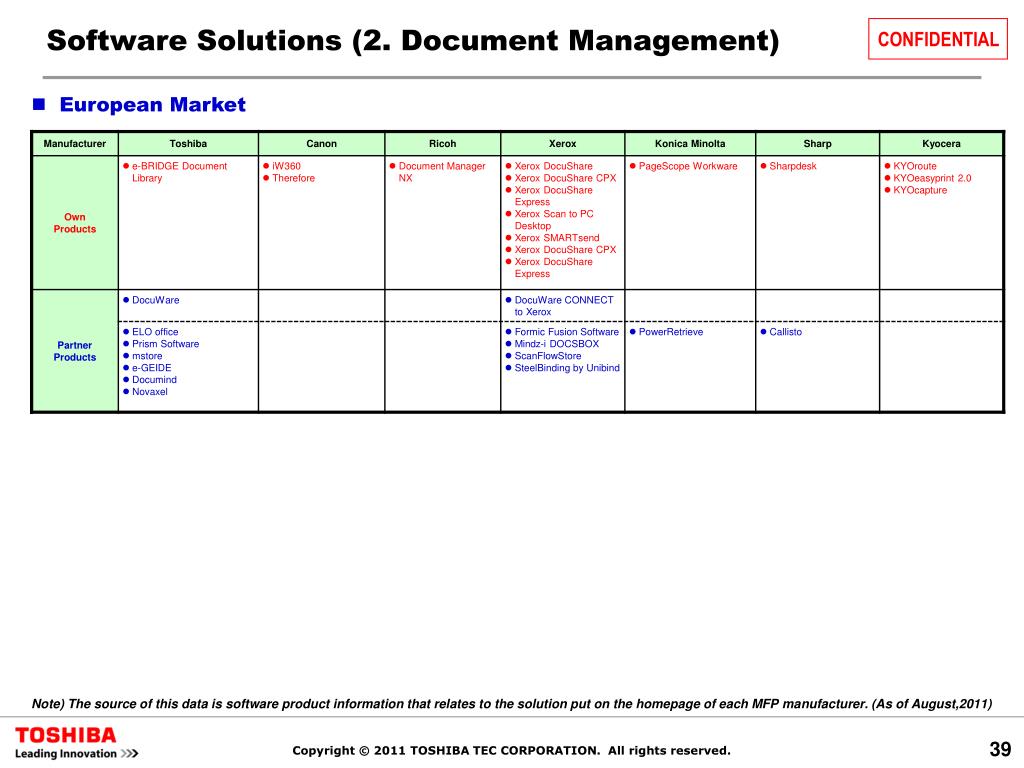Select the 'Konica Minolta' column header
This screenshot has width=1024, height=768.
690,144
